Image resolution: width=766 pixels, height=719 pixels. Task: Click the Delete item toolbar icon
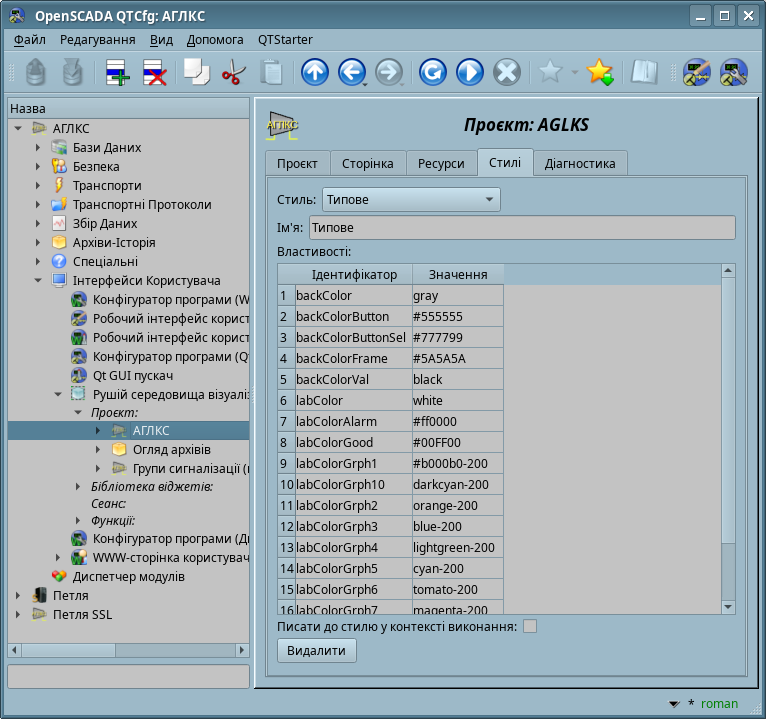coord(154,73)
